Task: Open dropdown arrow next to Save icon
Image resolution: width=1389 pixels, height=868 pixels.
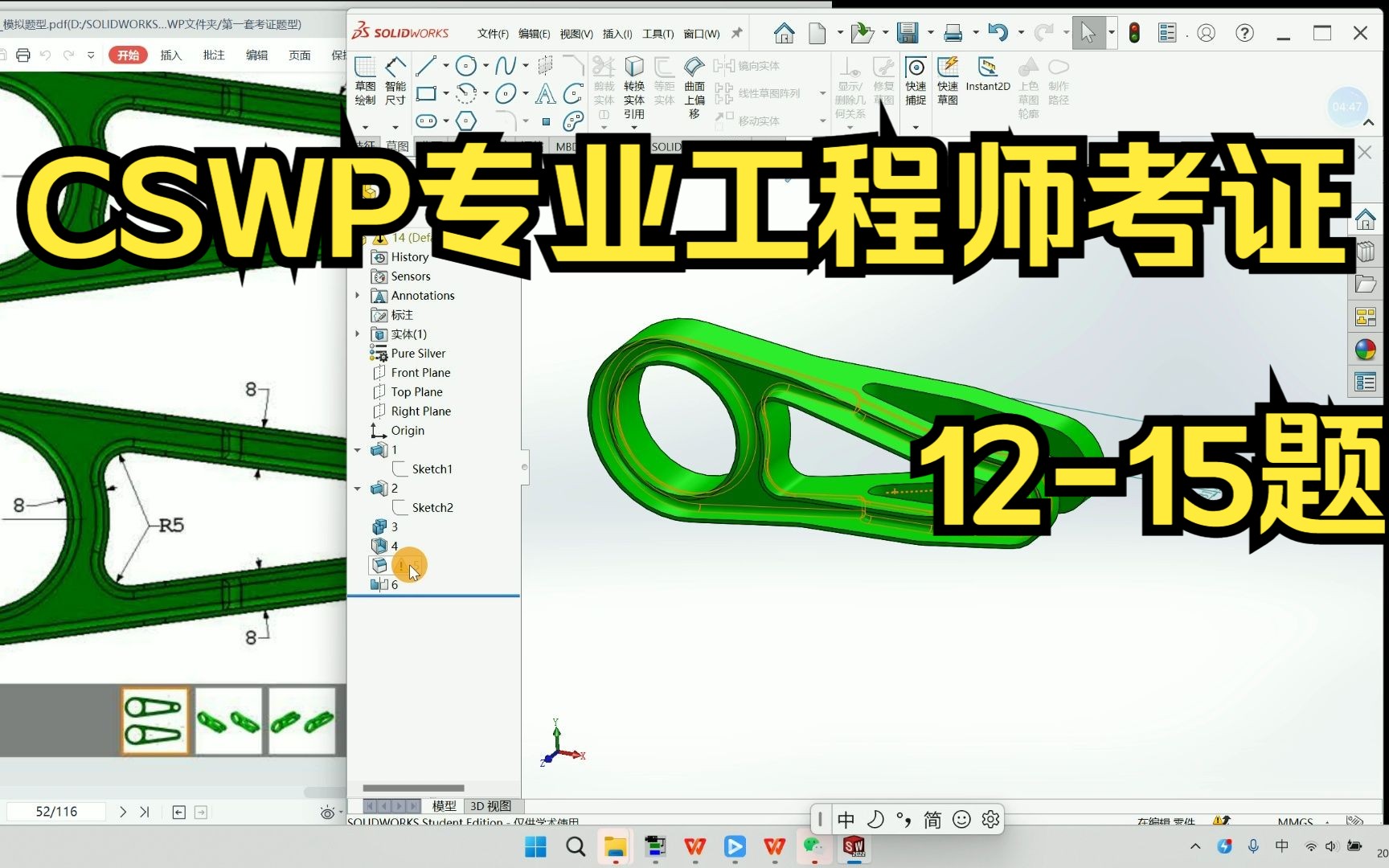Action: (931, 33)
